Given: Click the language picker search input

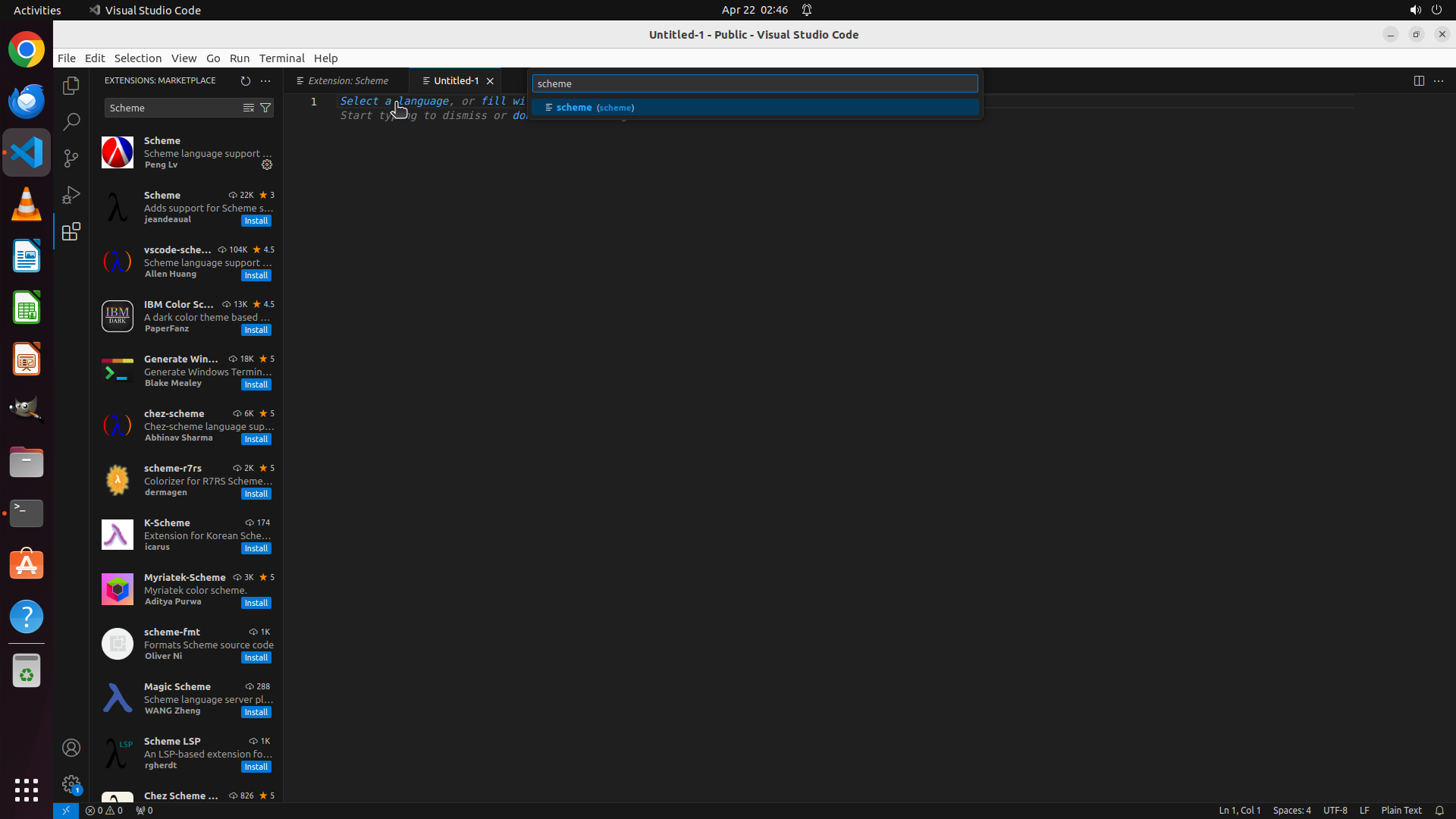Looking at the screenshot, I should pos(755,83).
